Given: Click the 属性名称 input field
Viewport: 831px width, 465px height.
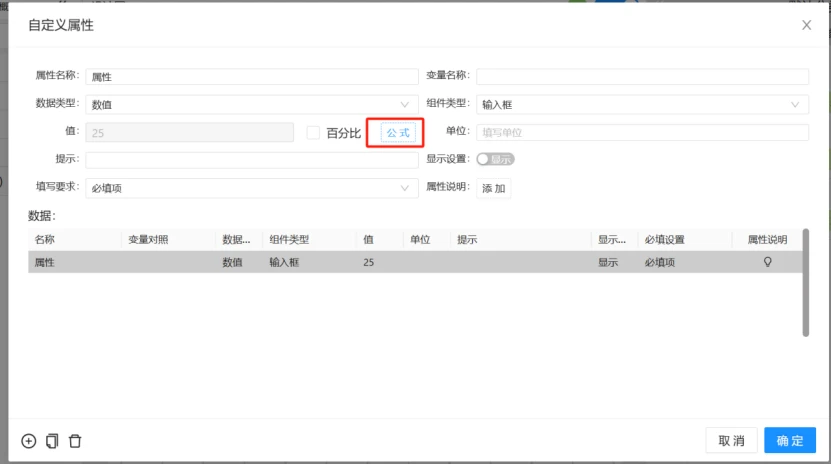Looking at the screenshot, I should 252,76.
